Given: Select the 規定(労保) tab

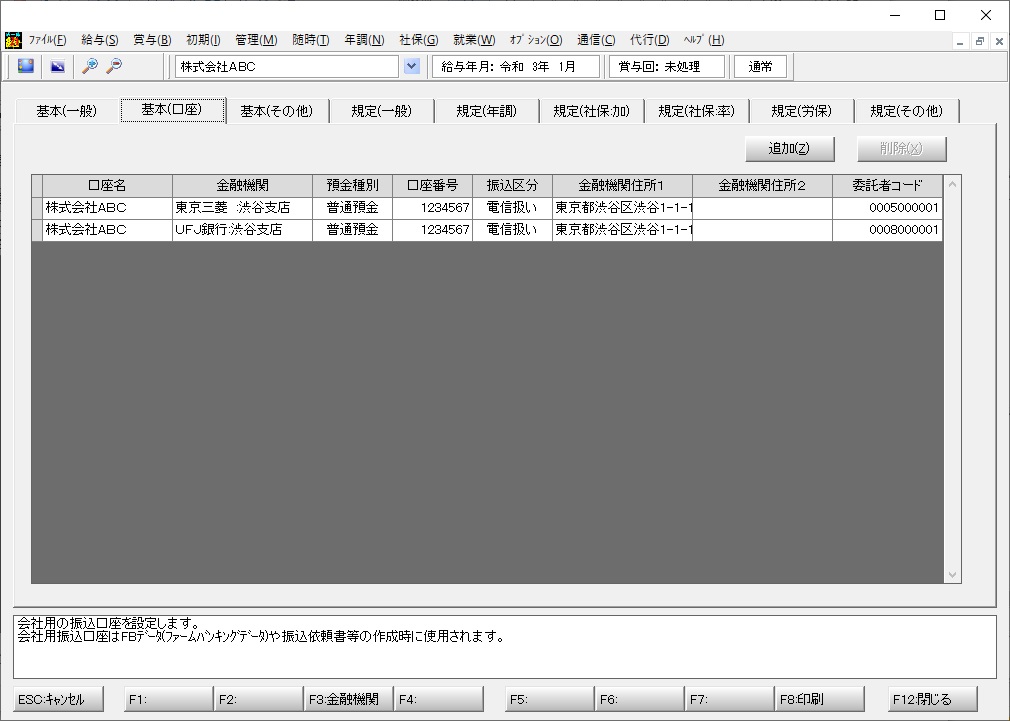Looking at the screenshot, I should click(x=801, y=111).
